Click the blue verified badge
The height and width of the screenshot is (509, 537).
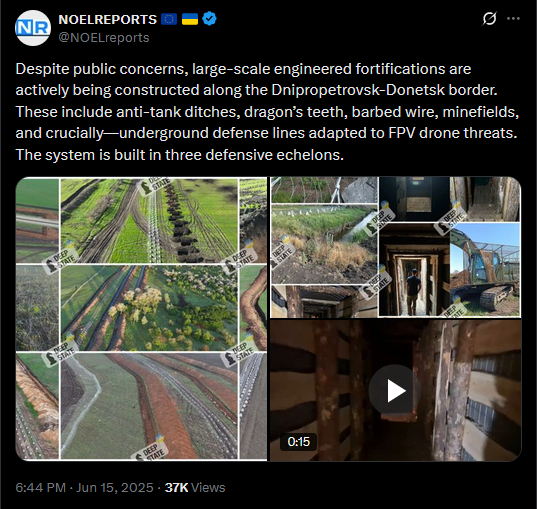coord(209,19)
